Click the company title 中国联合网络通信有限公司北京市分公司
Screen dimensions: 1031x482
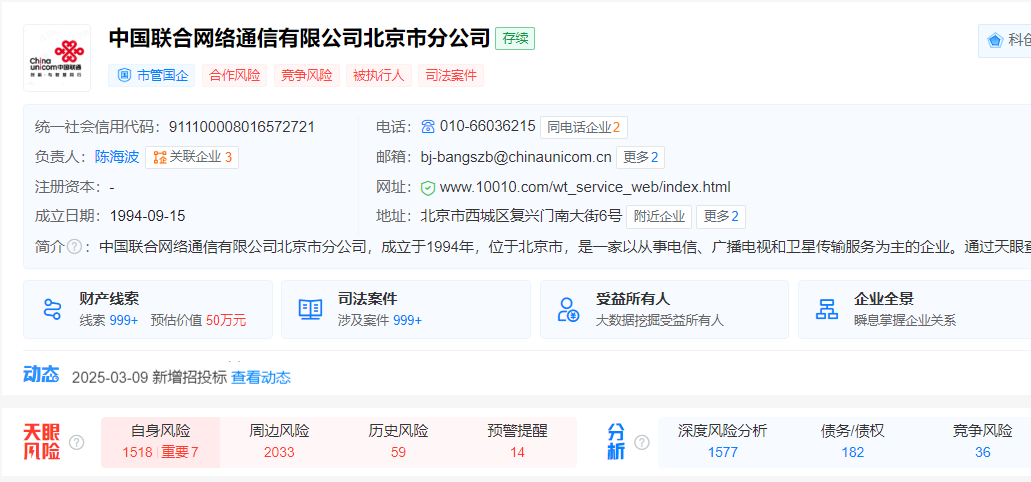[299, 37]
